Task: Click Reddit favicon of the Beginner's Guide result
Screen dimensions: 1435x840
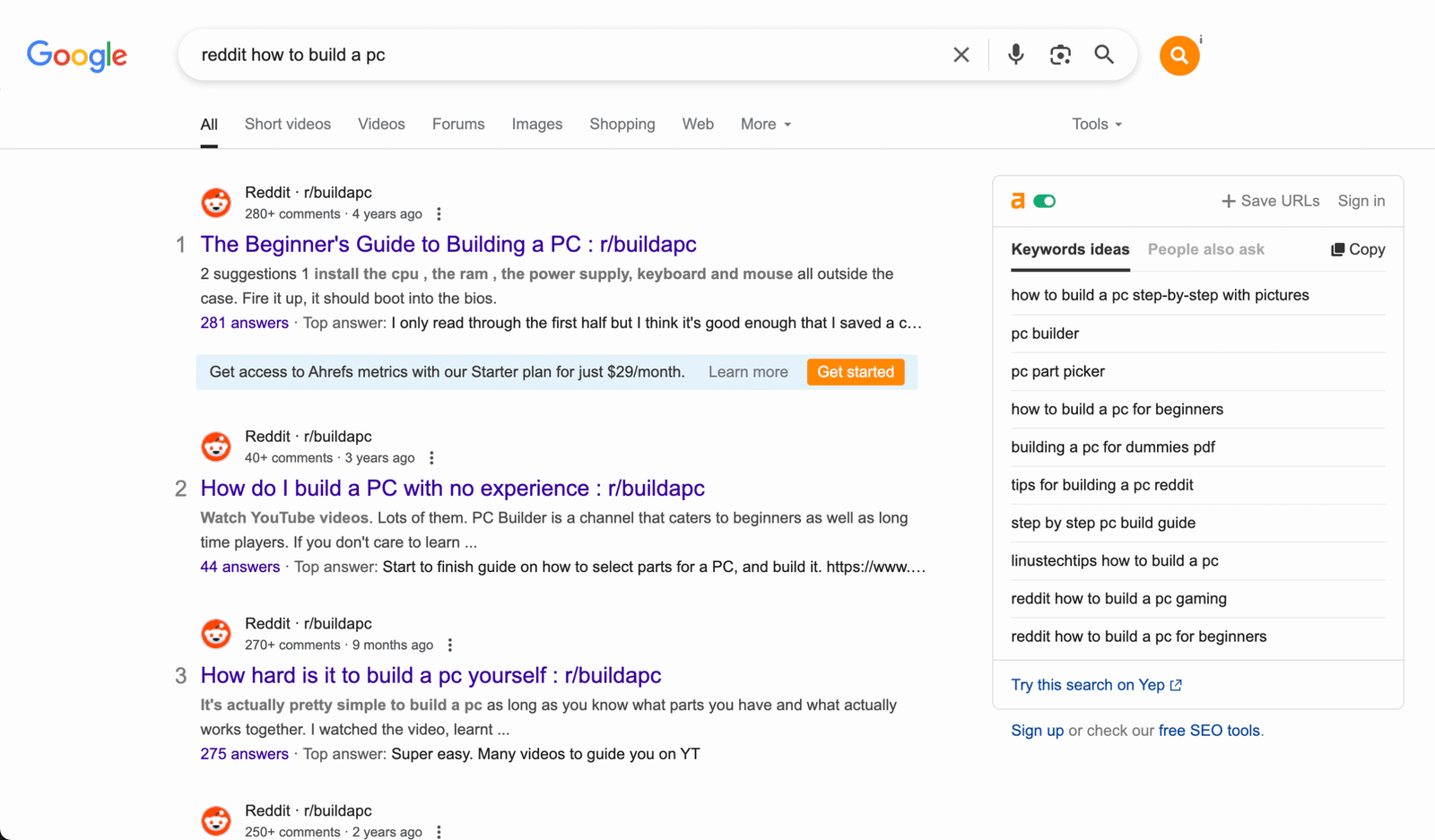Action: click(x=216, y=203)
